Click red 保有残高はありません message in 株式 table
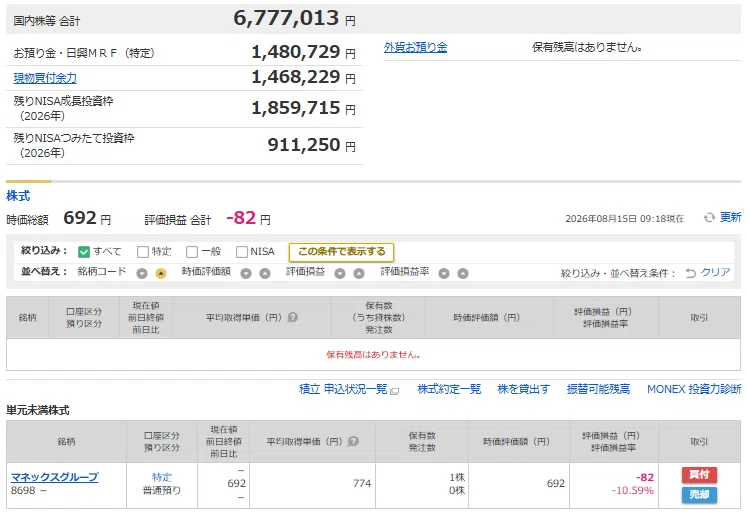 pos(373,355)
